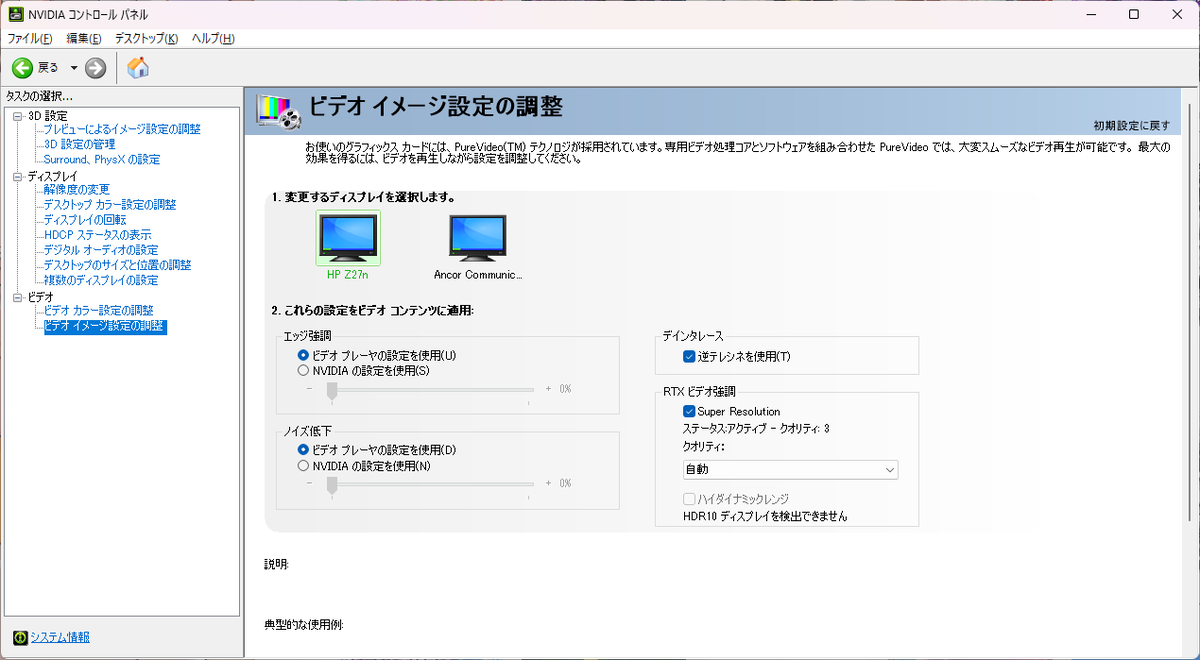The image size is (1200, 660).
Task: Open the クオリティ 自動 dropdown
Action: [790, 469]
